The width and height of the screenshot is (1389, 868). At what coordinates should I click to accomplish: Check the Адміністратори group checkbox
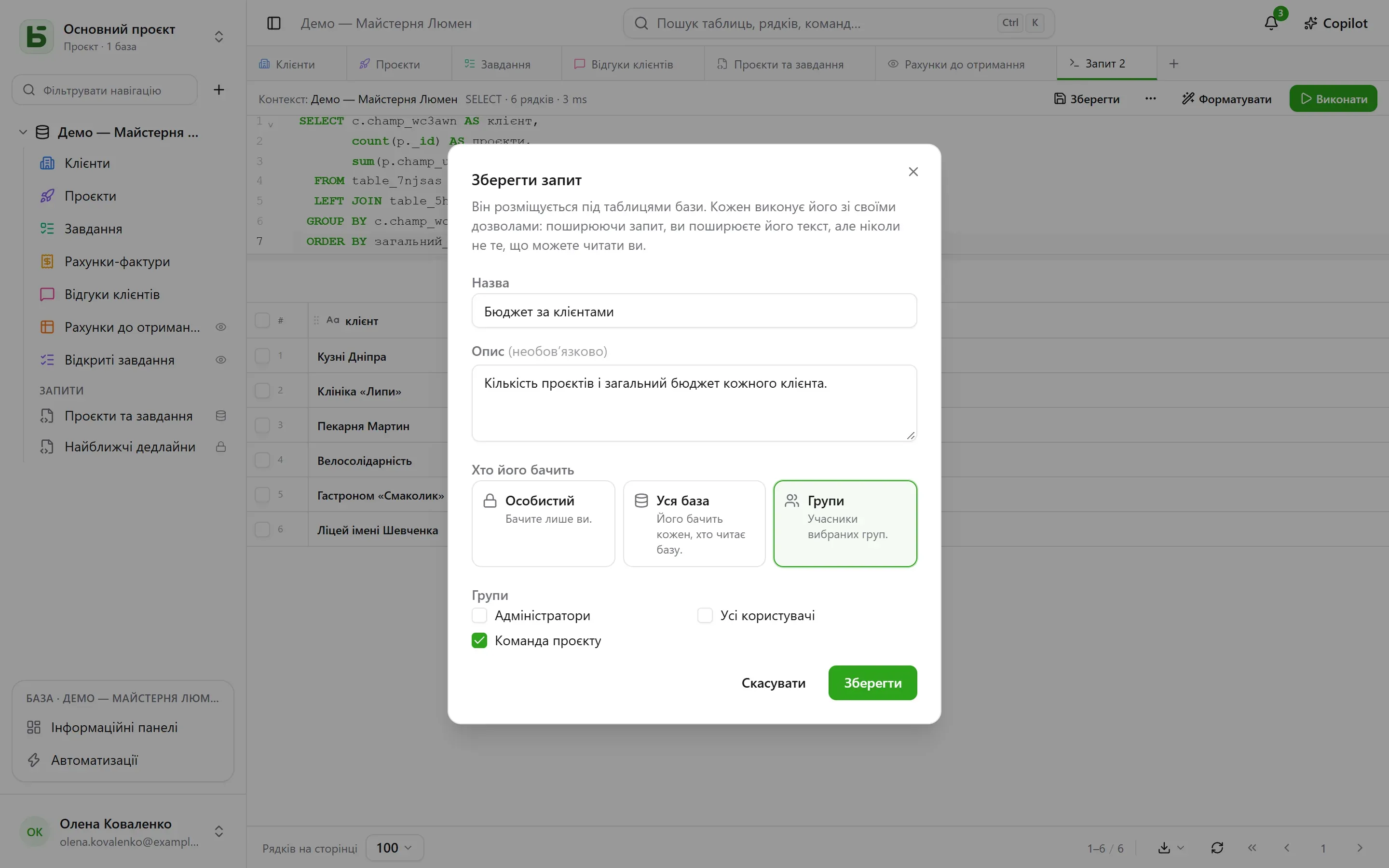[479, 615]
